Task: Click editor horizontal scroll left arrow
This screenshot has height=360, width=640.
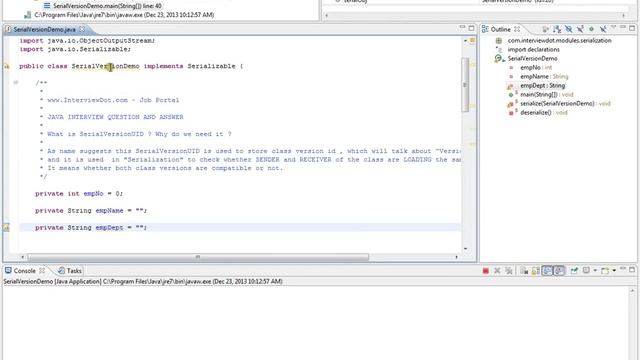Action: click(22, 257)
